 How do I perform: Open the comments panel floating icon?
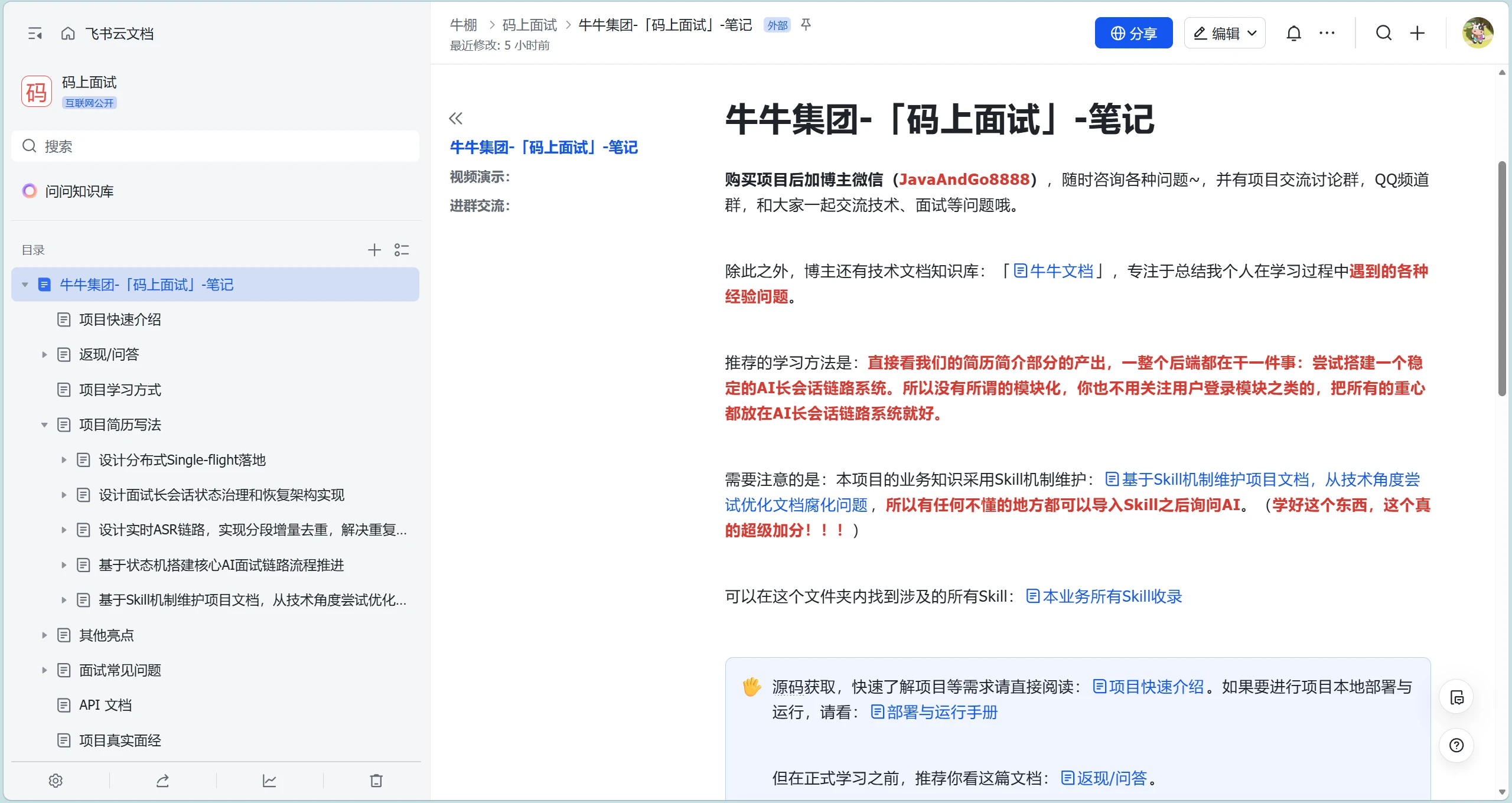pos(1456,697)
